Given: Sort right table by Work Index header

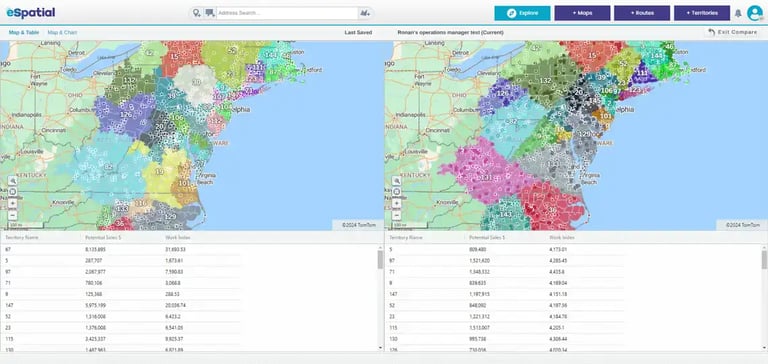Looking at the screenshot, I should [562, 237].
